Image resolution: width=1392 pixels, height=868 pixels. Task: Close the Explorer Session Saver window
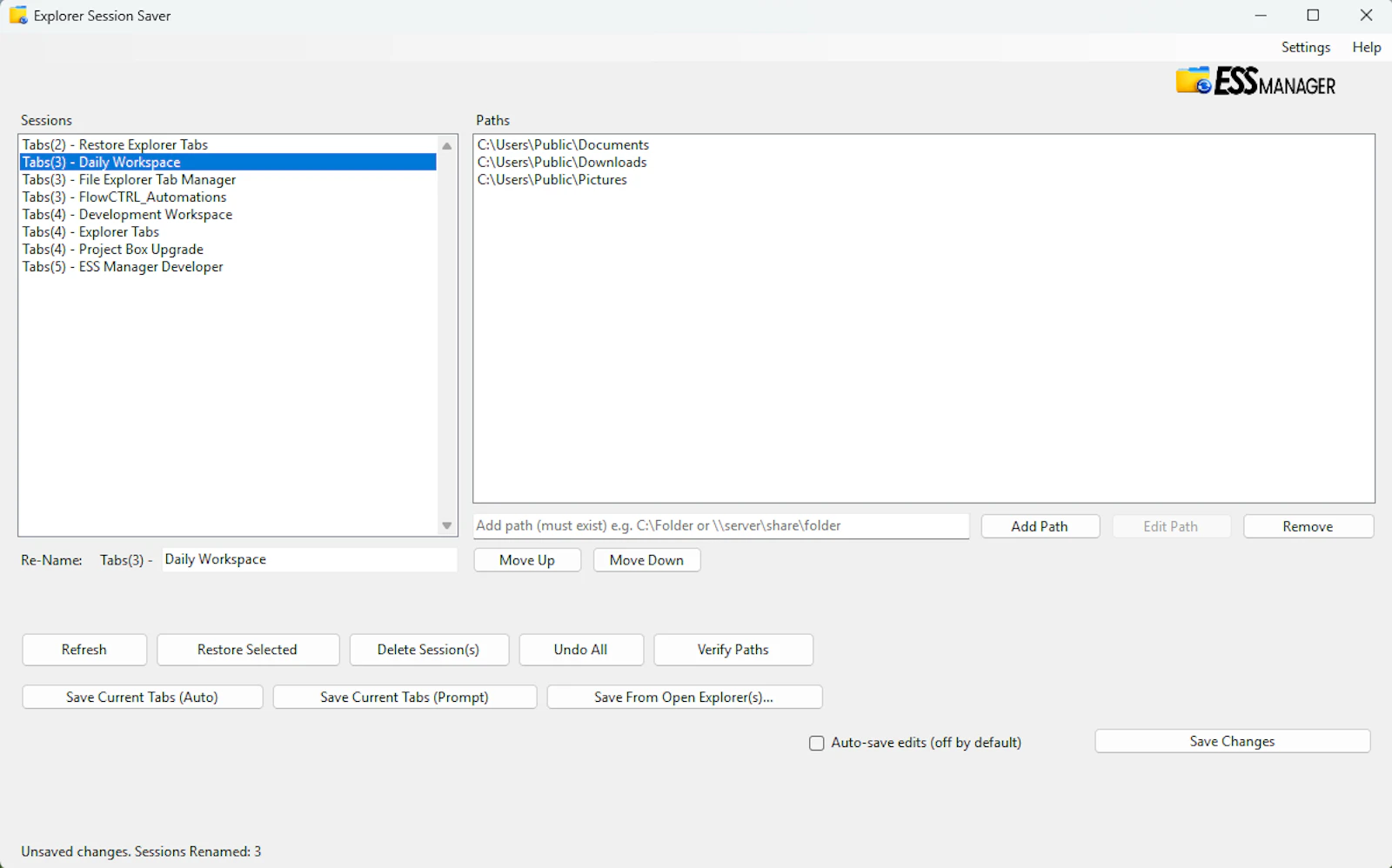1366,16
